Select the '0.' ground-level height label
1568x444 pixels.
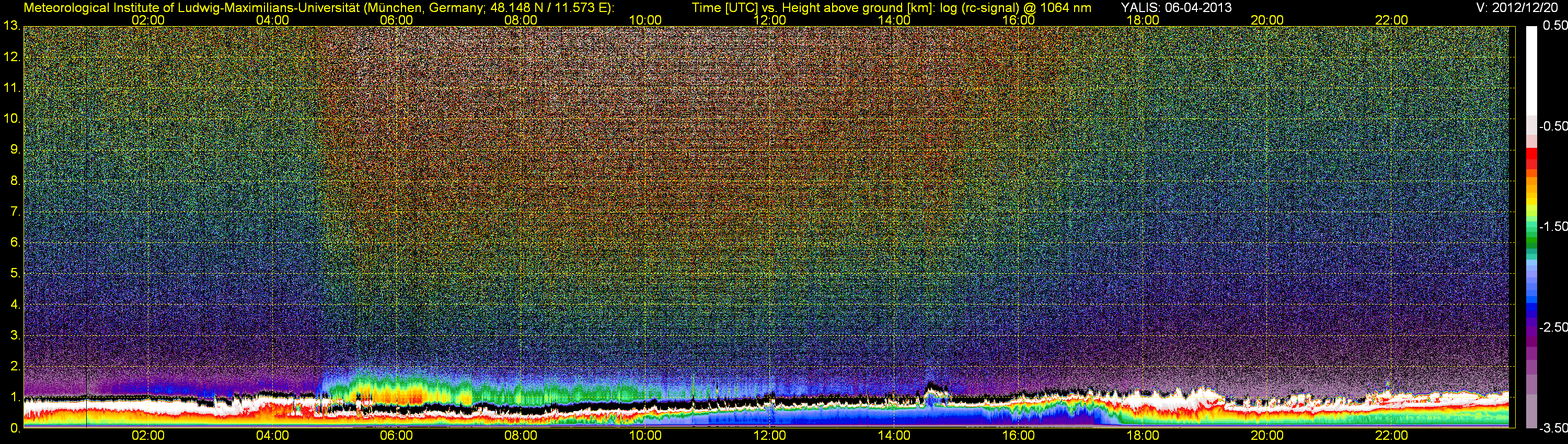pyautogui.click(x=15, y=428)
